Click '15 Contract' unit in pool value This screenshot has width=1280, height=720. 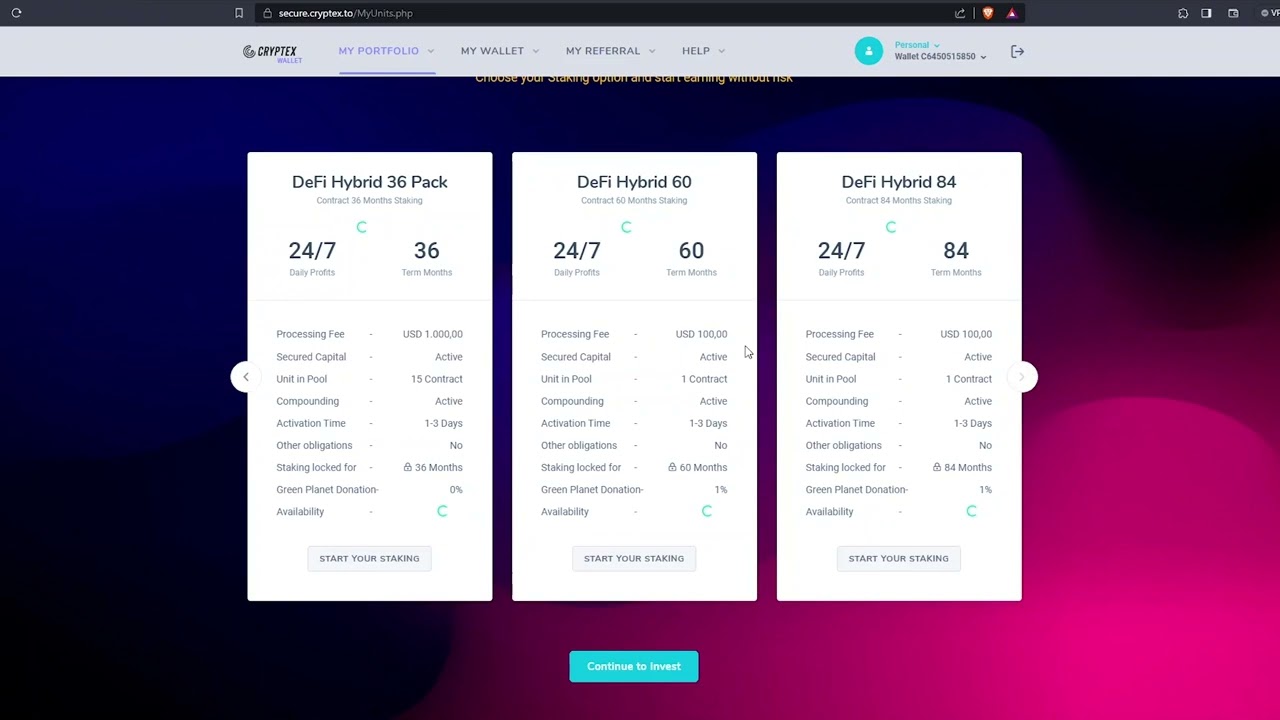tap(437, 379)
